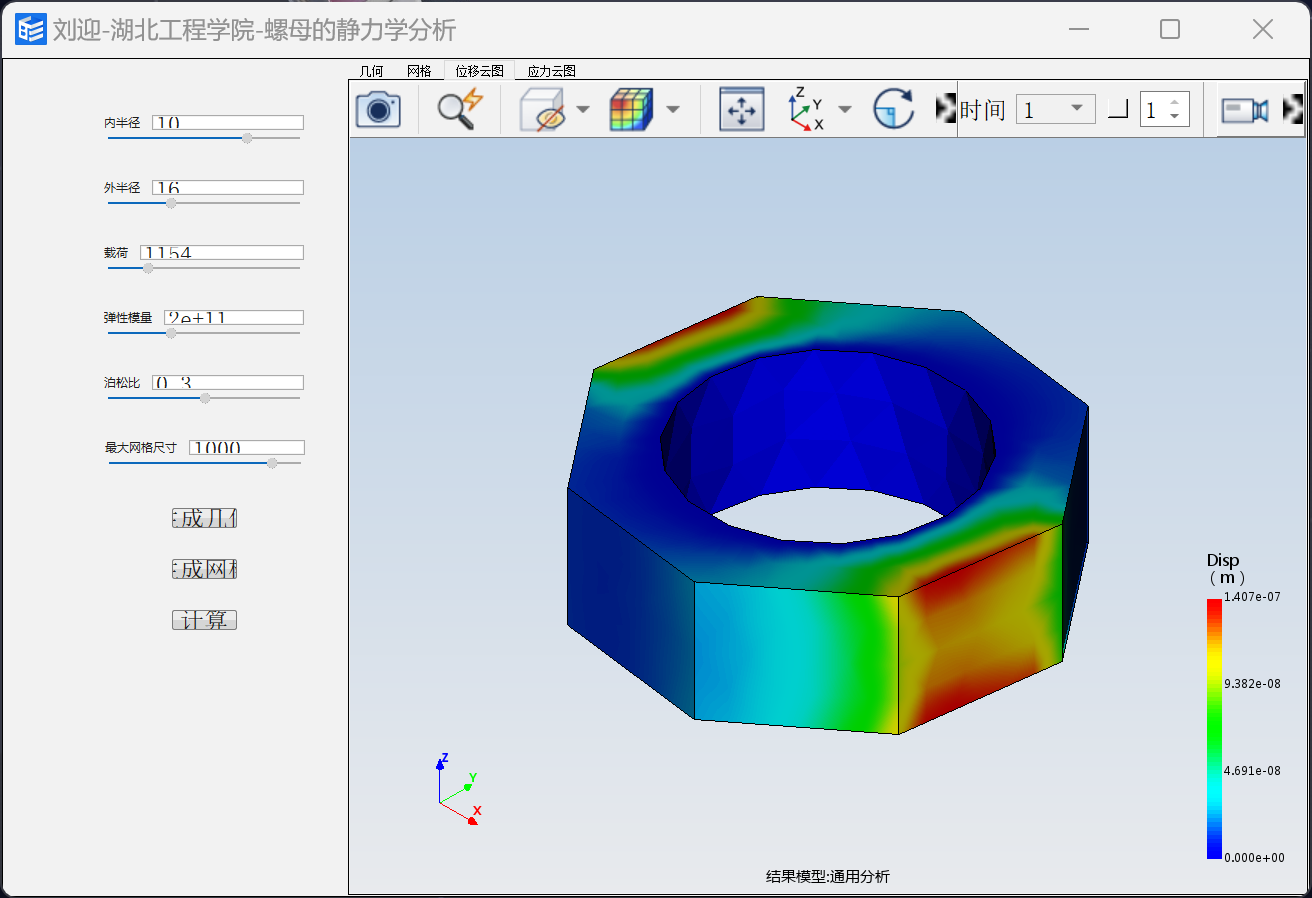Click the 1.407e-07 legend value
This screenshot has width=1312, height=898.
1253,597
